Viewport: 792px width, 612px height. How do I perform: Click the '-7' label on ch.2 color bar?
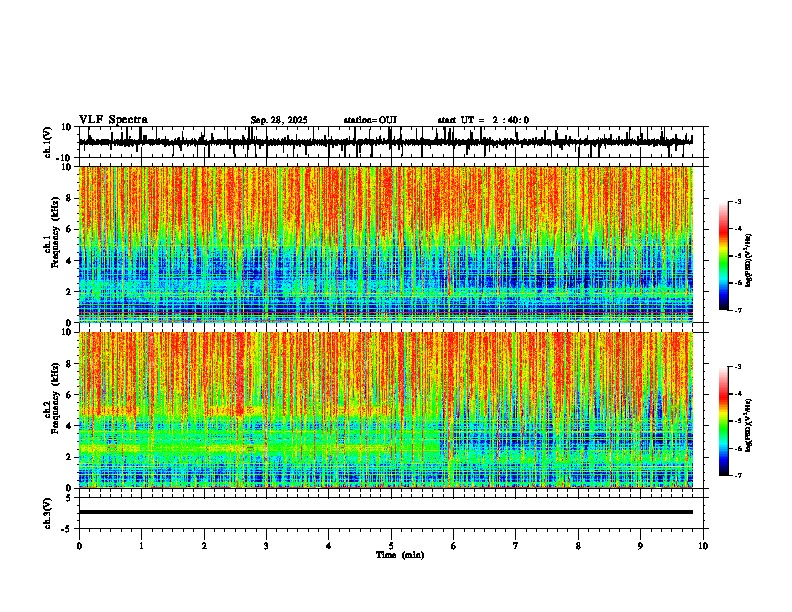coord(738,475)
